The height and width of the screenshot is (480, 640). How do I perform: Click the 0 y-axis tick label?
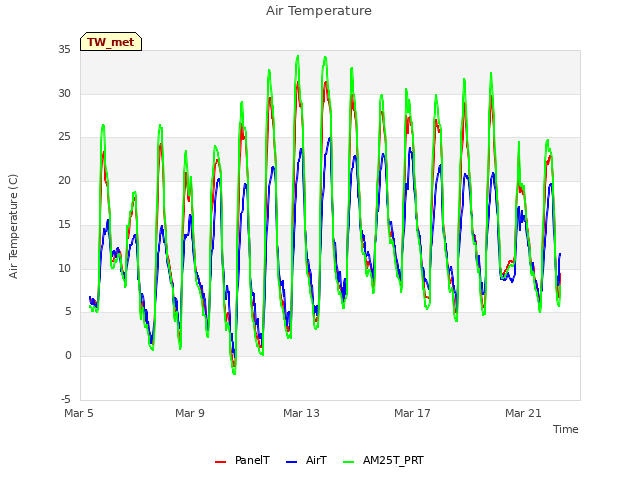[x=68, y=356]
